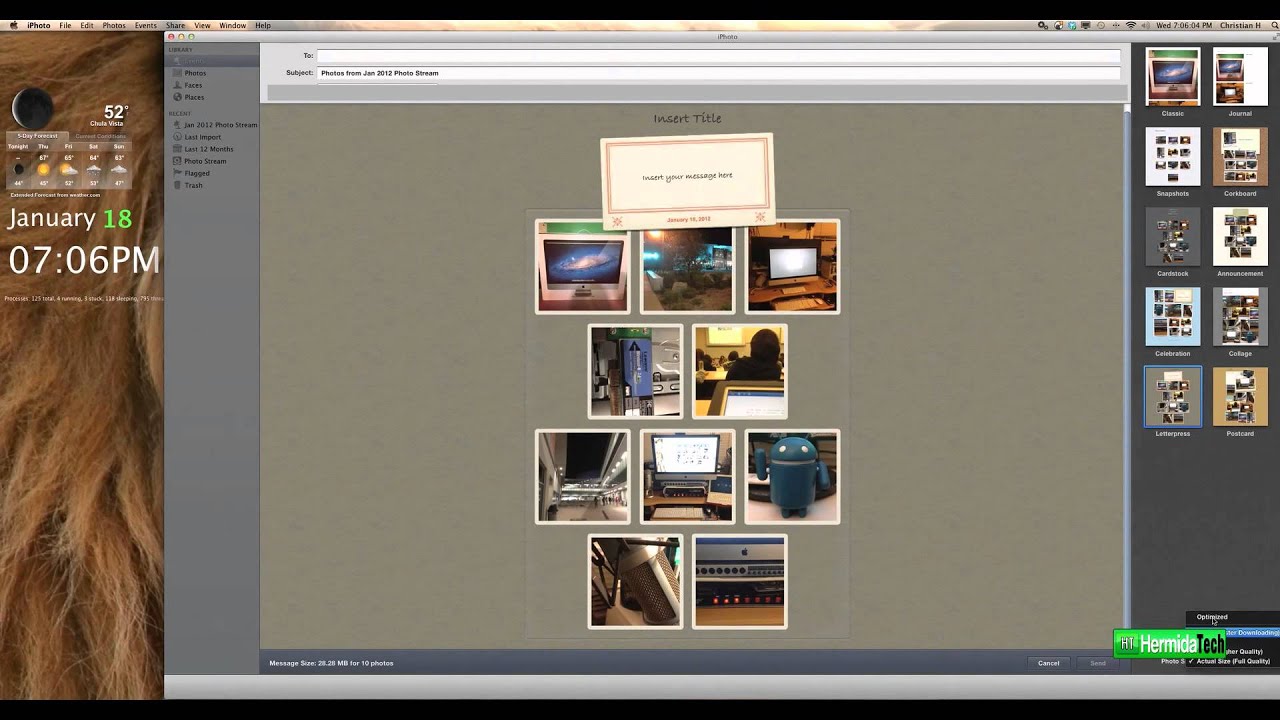Click the Places globe icon
1280x720 pixels.
coord(177,97)
